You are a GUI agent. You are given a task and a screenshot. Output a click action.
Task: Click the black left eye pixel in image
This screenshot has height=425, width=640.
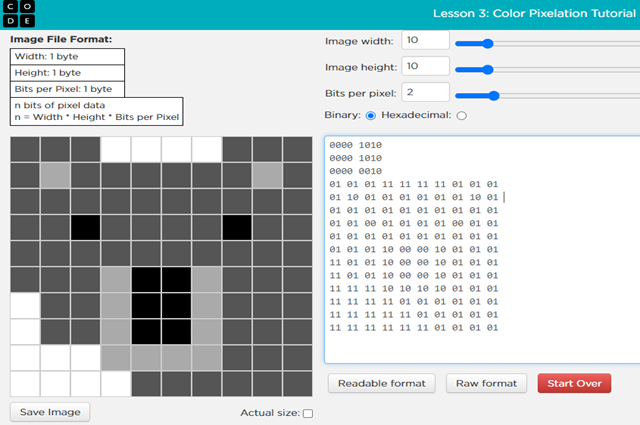[x=86, y=227]
